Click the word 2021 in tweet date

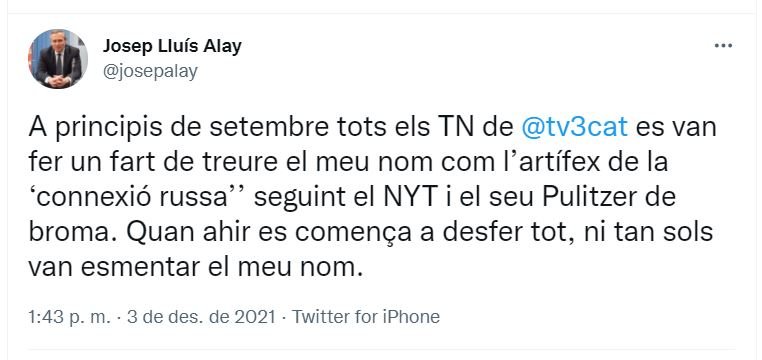click(263, 317)
